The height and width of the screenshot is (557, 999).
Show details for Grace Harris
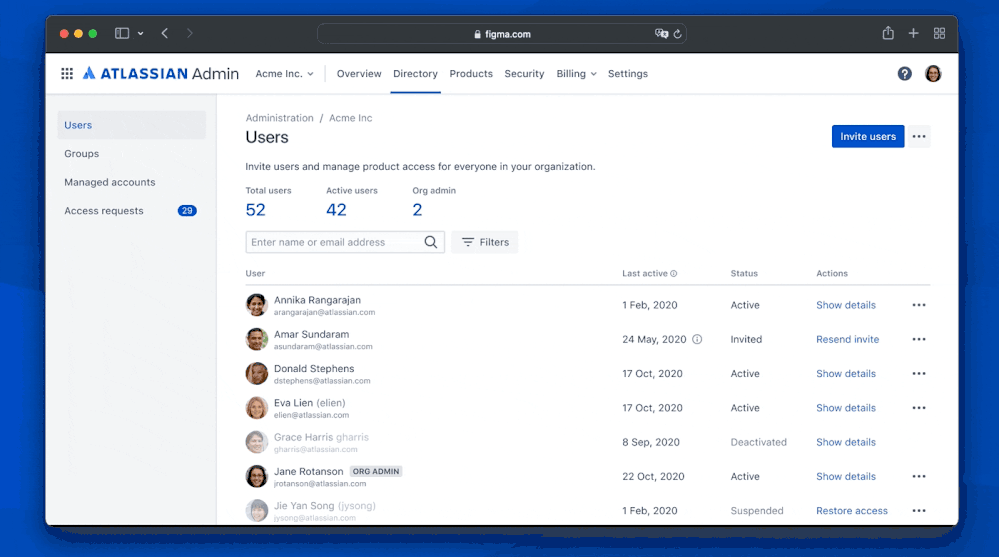point(846,442)
